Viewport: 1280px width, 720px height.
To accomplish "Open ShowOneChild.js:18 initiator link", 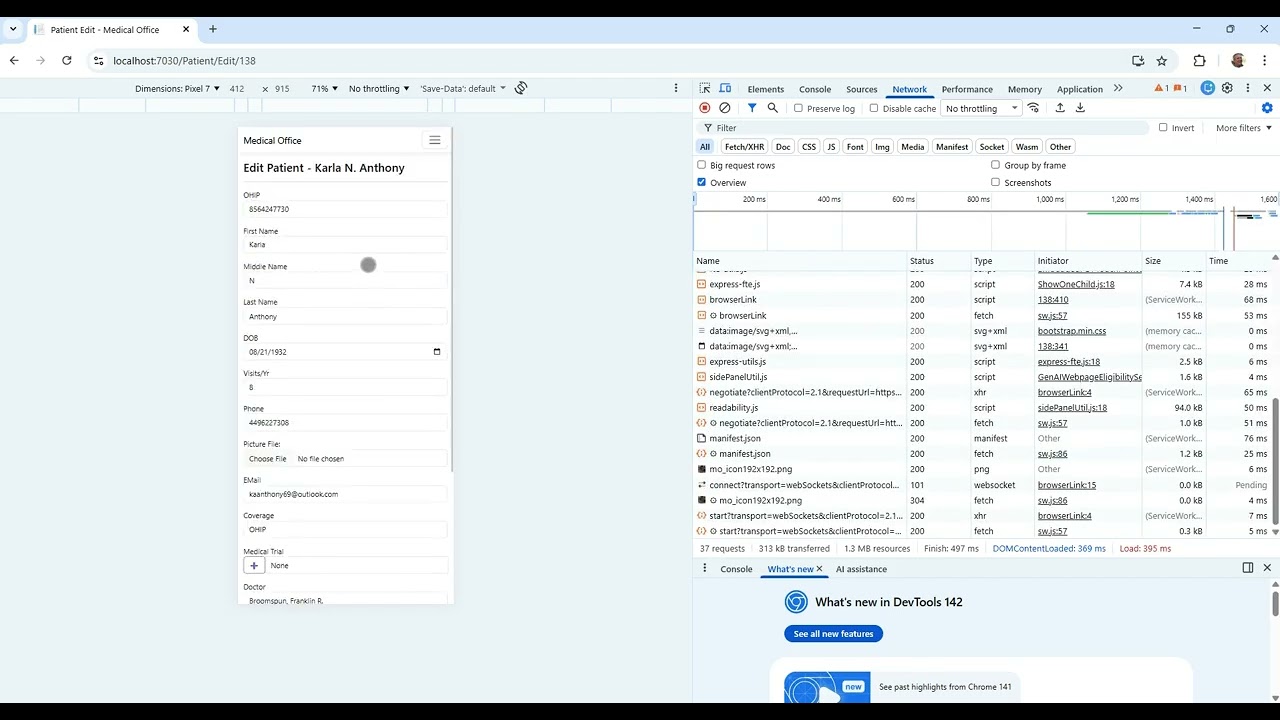I will [1076, 285].
